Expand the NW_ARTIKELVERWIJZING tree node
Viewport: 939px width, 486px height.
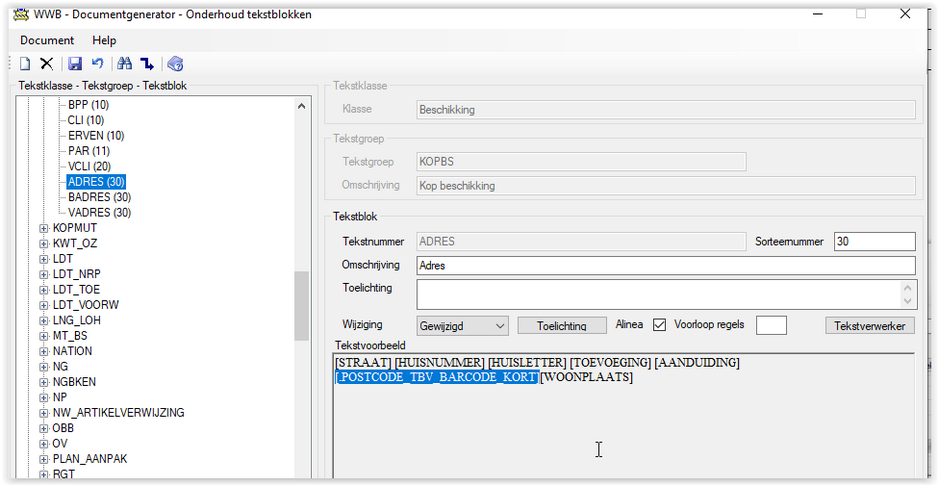tap(43, 413)
